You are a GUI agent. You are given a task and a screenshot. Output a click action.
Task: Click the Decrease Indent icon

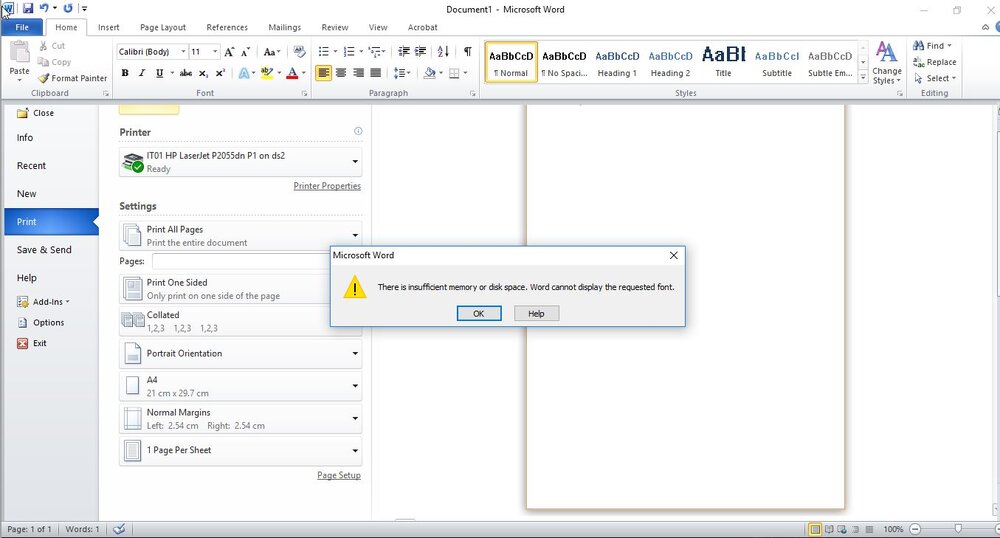[x=404, y=52]
